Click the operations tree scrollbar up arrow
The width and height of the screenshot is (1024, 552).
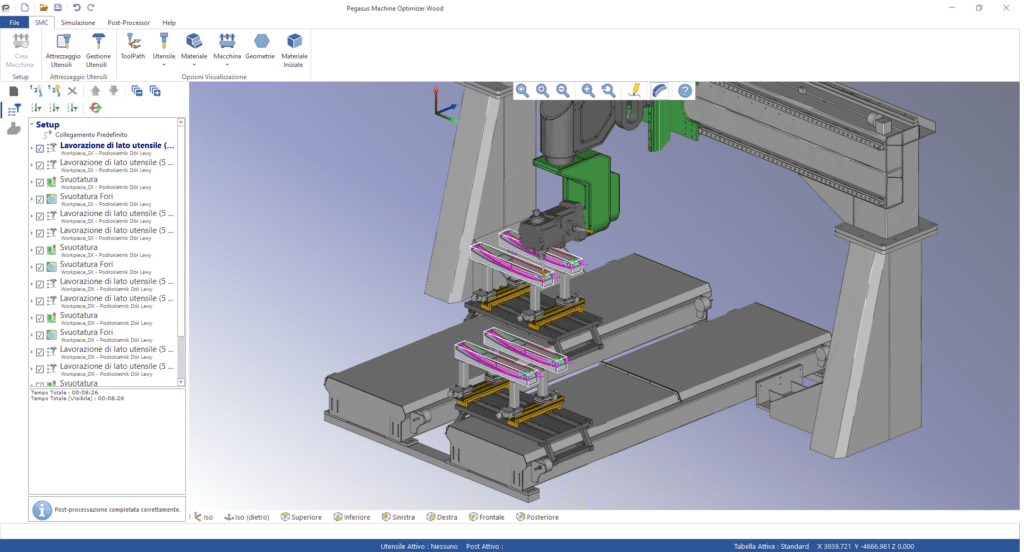[181, 122]
